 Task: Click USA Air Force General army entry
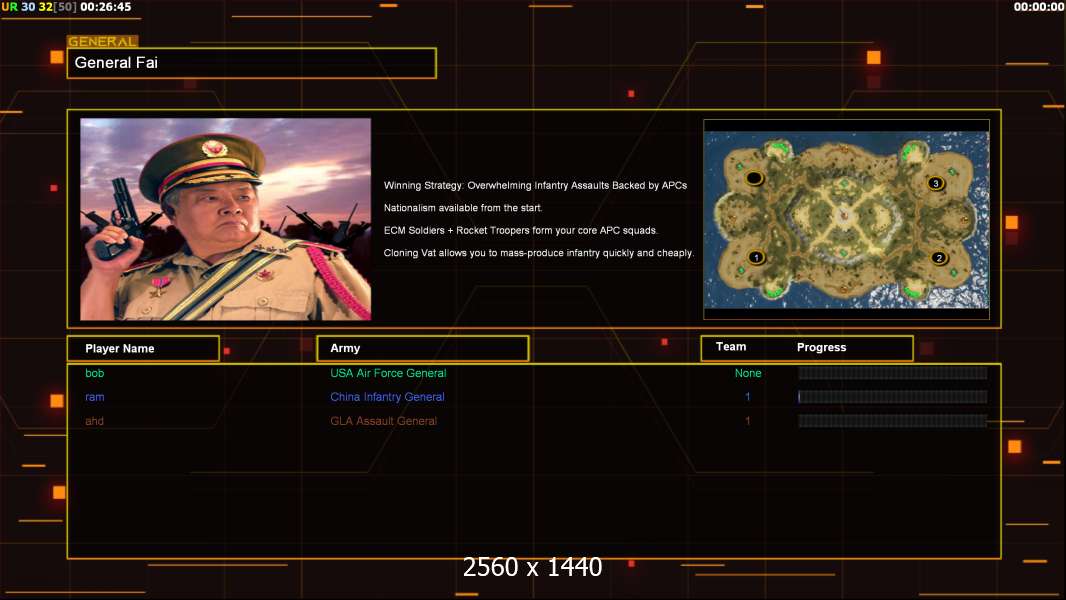tap(388, 373)
